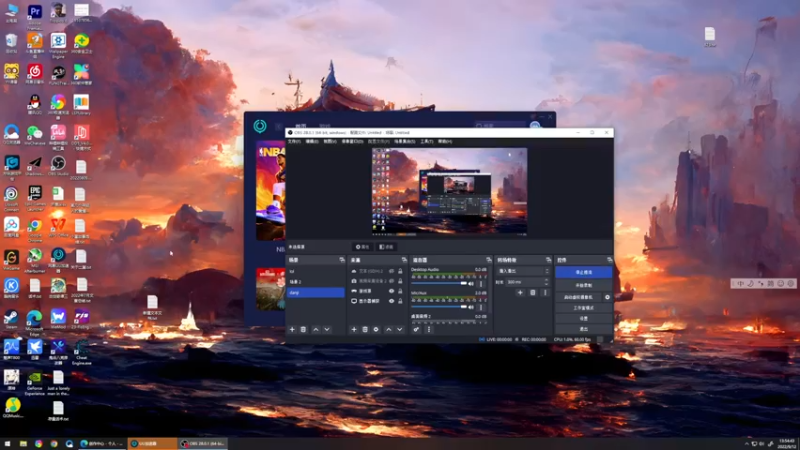Adjust the Desktop Audio volume slider
800x450 pixels.
[x=439, y=284]
